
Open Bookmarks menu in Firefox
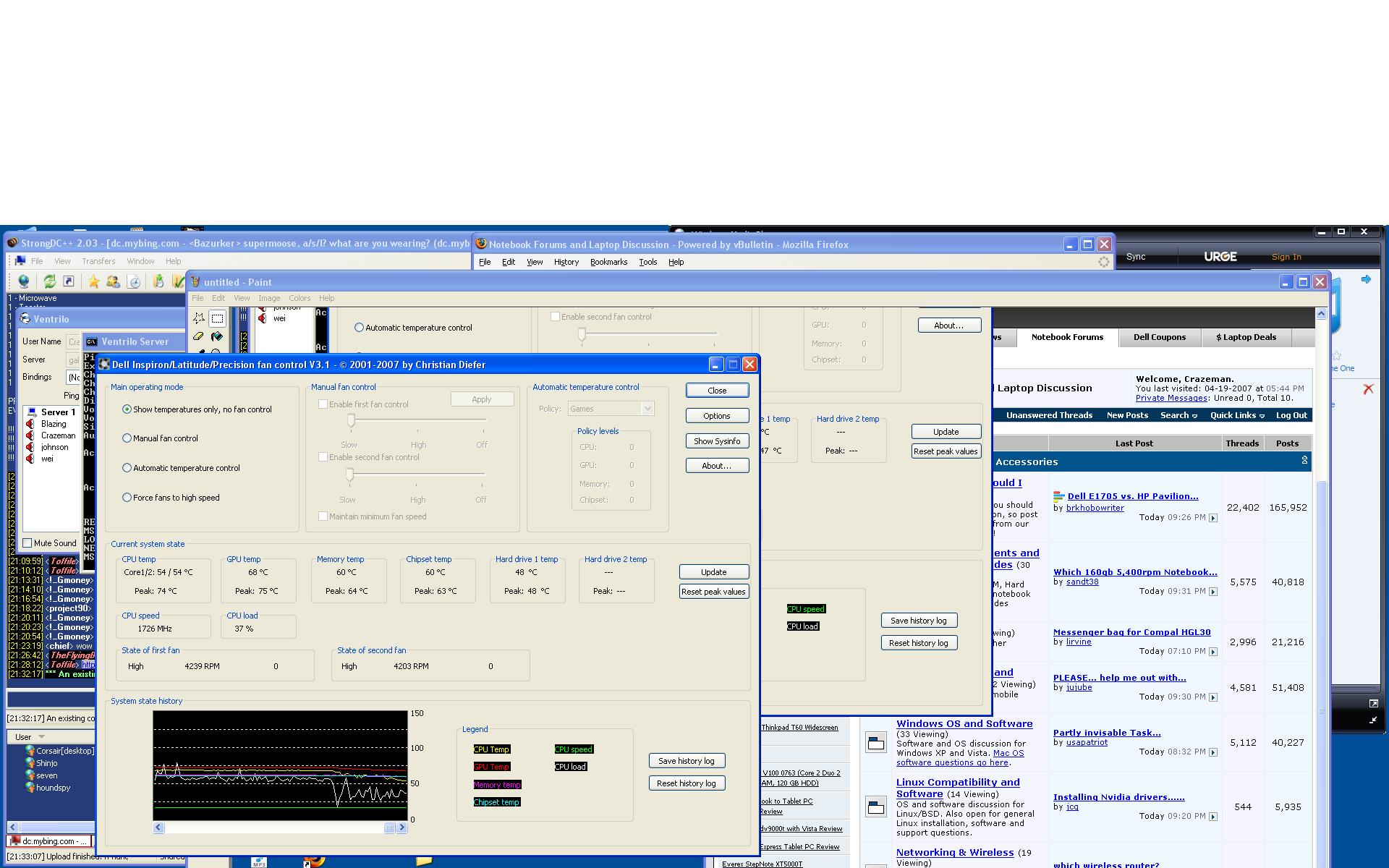click(x=608, y=262)
